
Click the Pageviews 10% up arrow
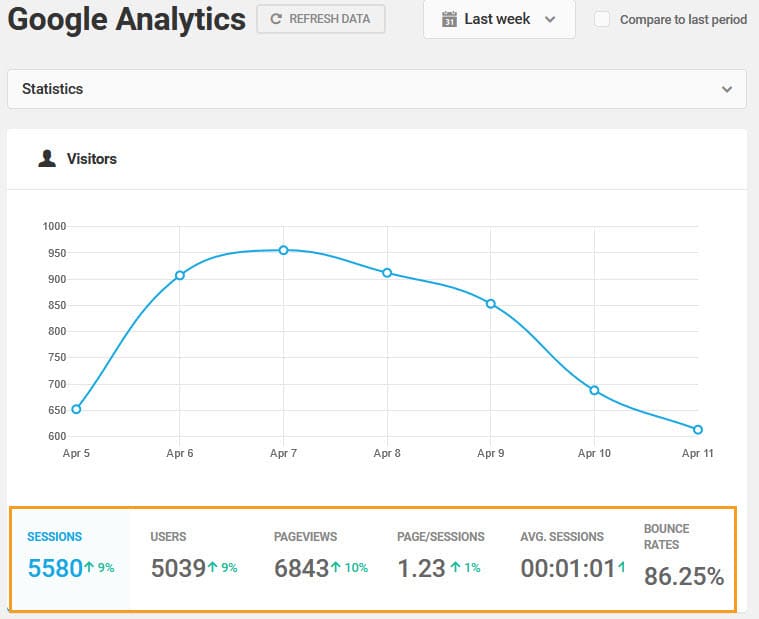point(336,567)
